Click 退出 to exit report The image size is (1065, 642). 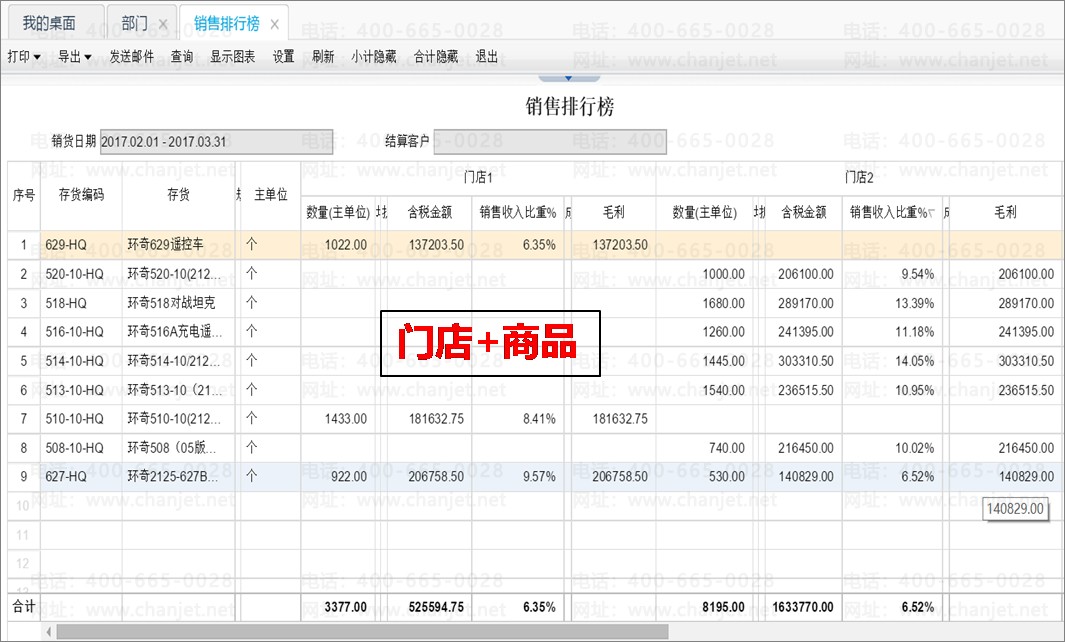pos(486,56)
